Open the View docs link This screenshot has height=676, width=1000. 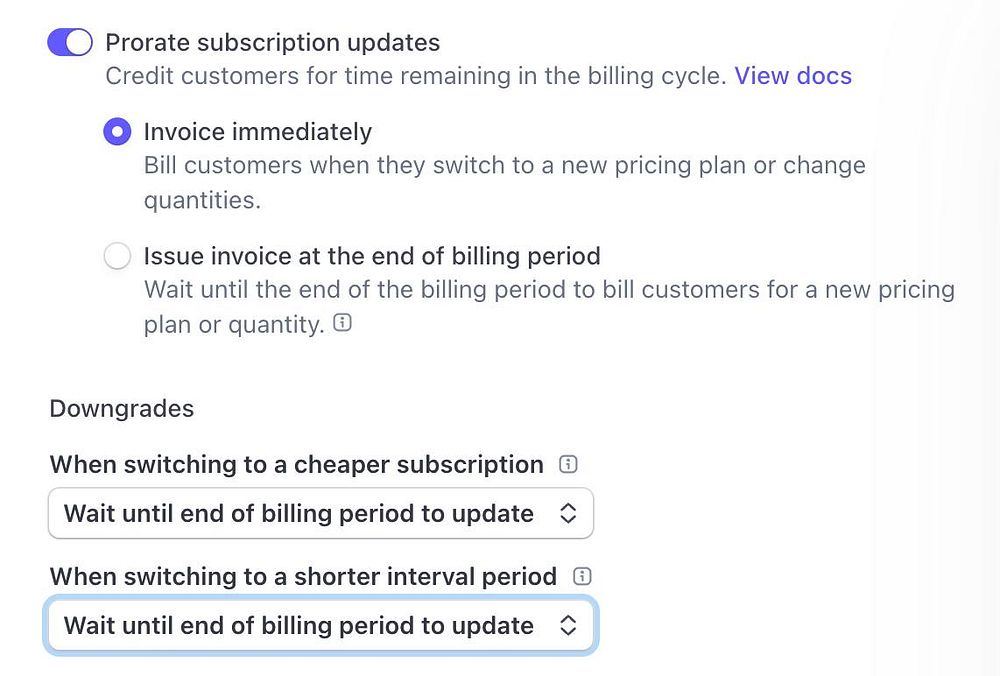793,76
